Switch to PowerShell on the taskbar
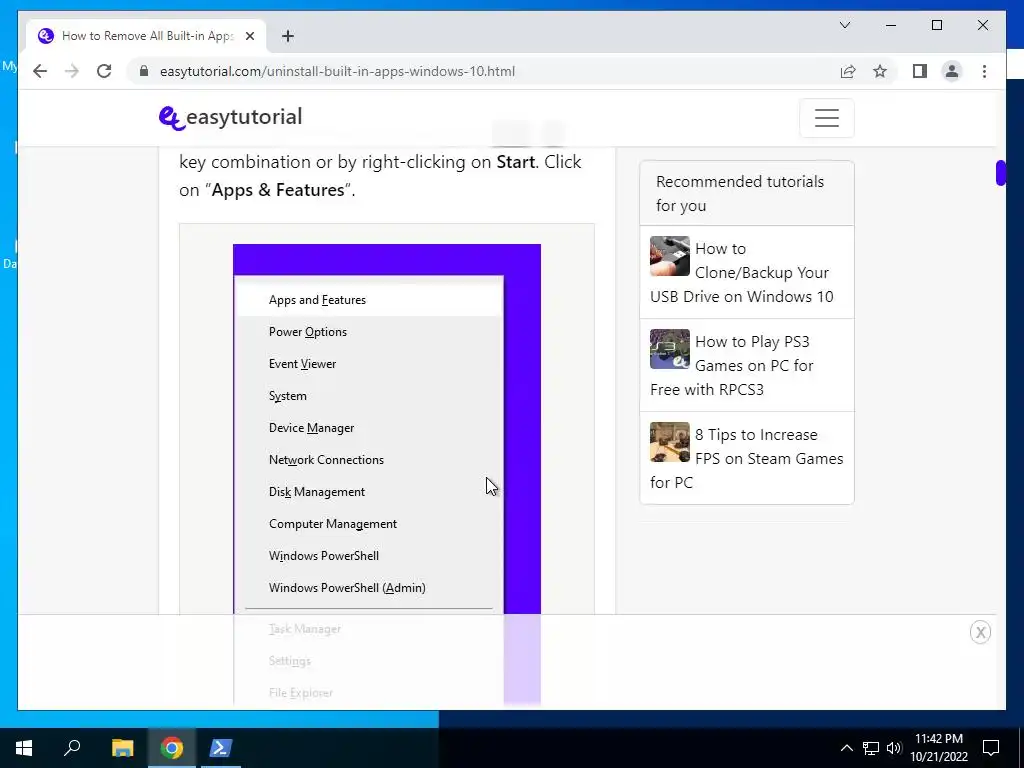This screenshot has height=768, width=1024. tap(219, 748)
